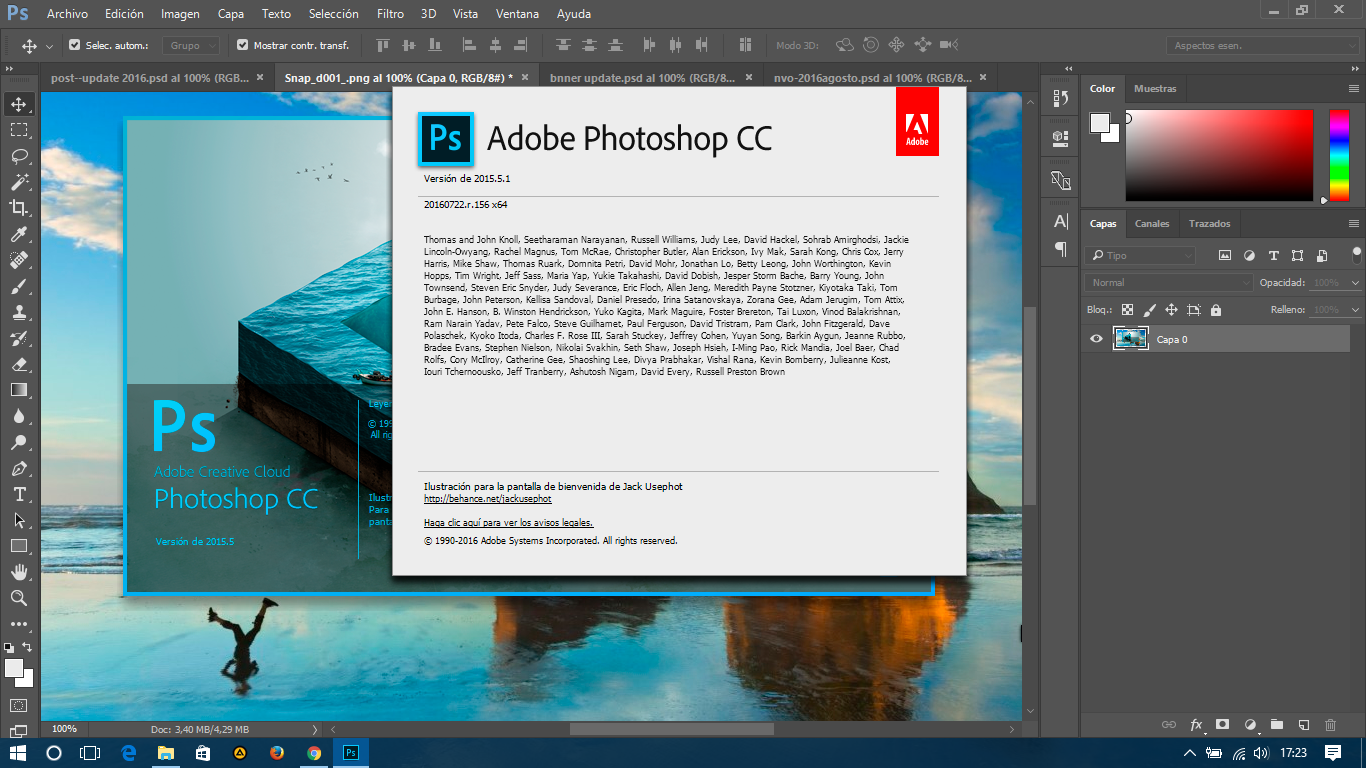This screenshot has height=768, width=1366.
Task: Open the Paragraph panel icon
Action: click(x=1061, y=248)
